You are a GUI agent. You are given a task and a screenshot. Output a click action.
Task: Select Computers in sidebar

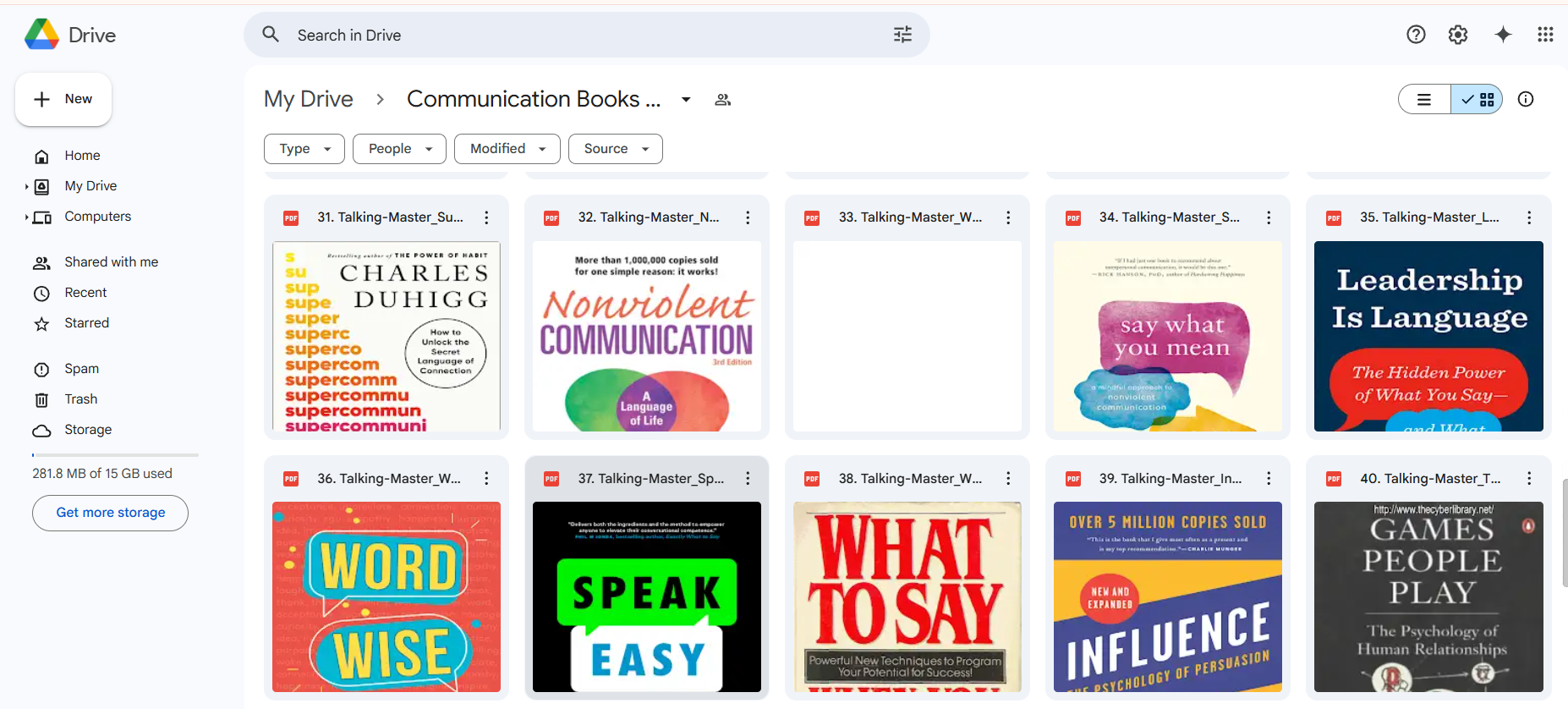tap(97, 217)
